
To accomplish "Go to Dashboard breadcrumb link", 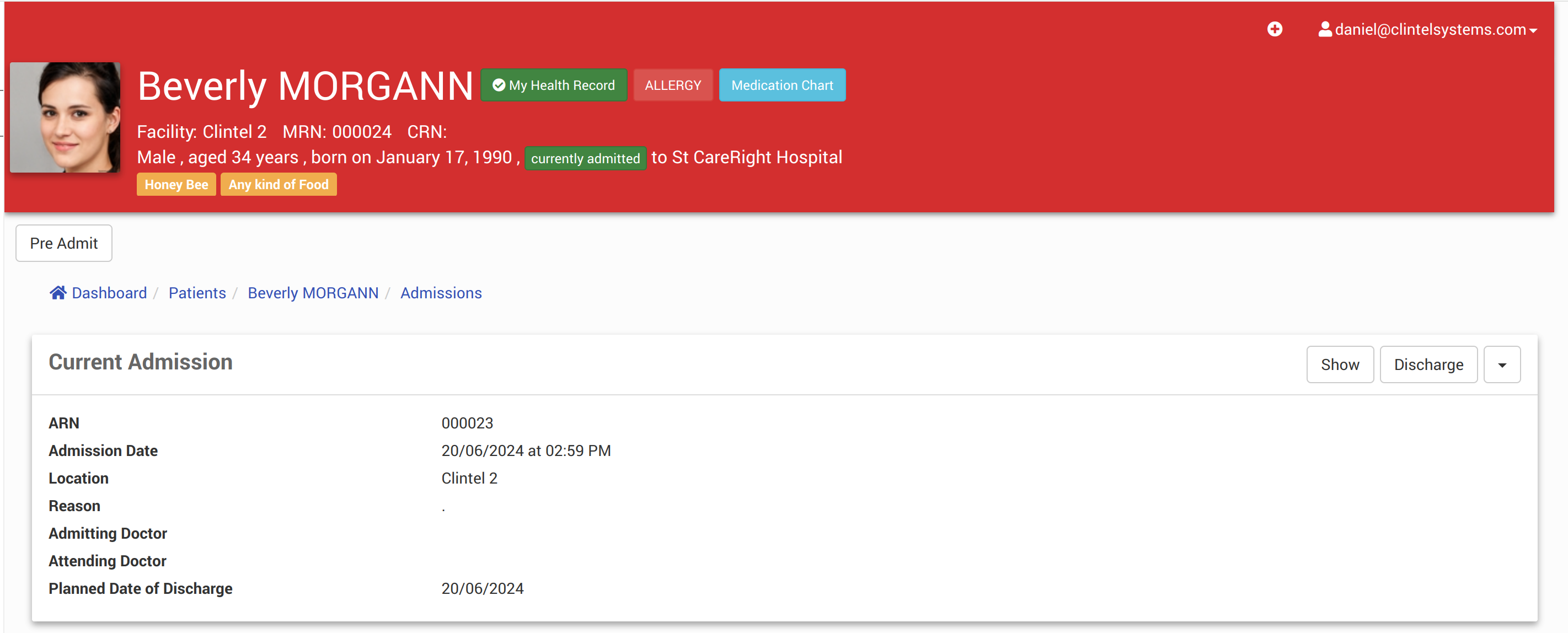I will point(109,293).
